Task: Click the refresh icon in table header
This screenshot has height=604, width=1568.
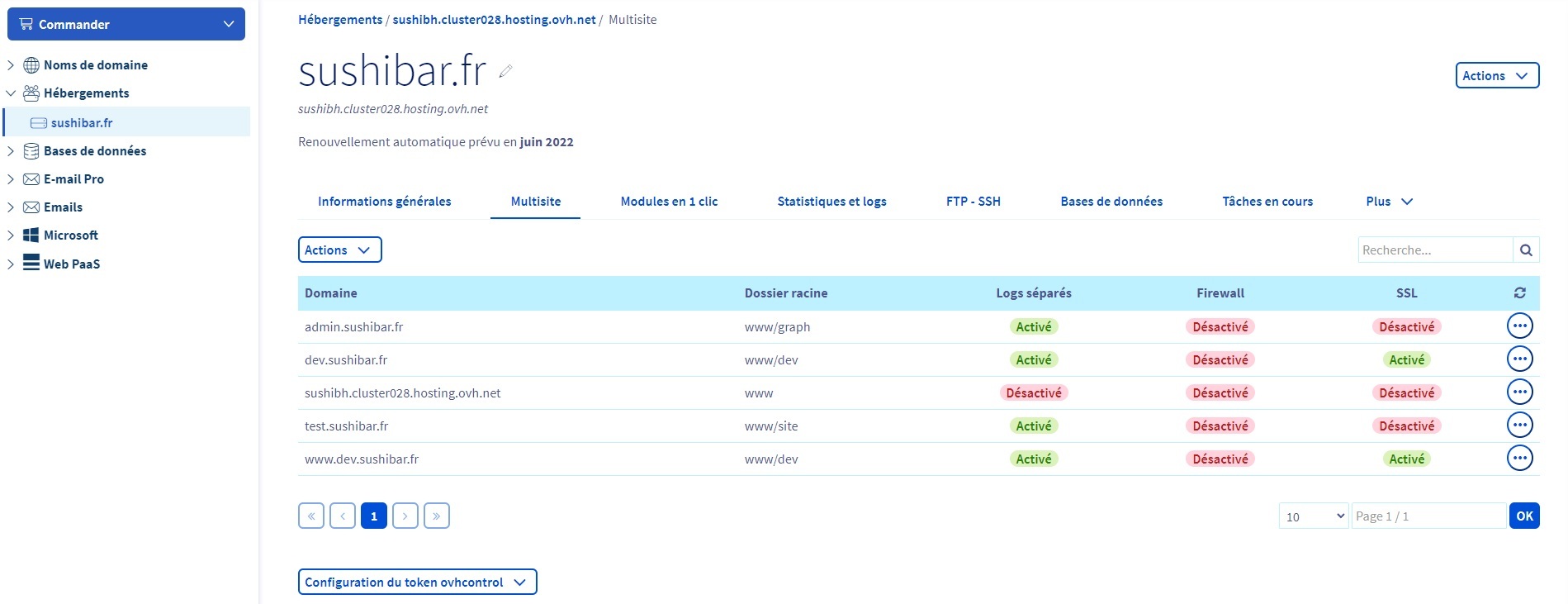Action: (1519, 293)
